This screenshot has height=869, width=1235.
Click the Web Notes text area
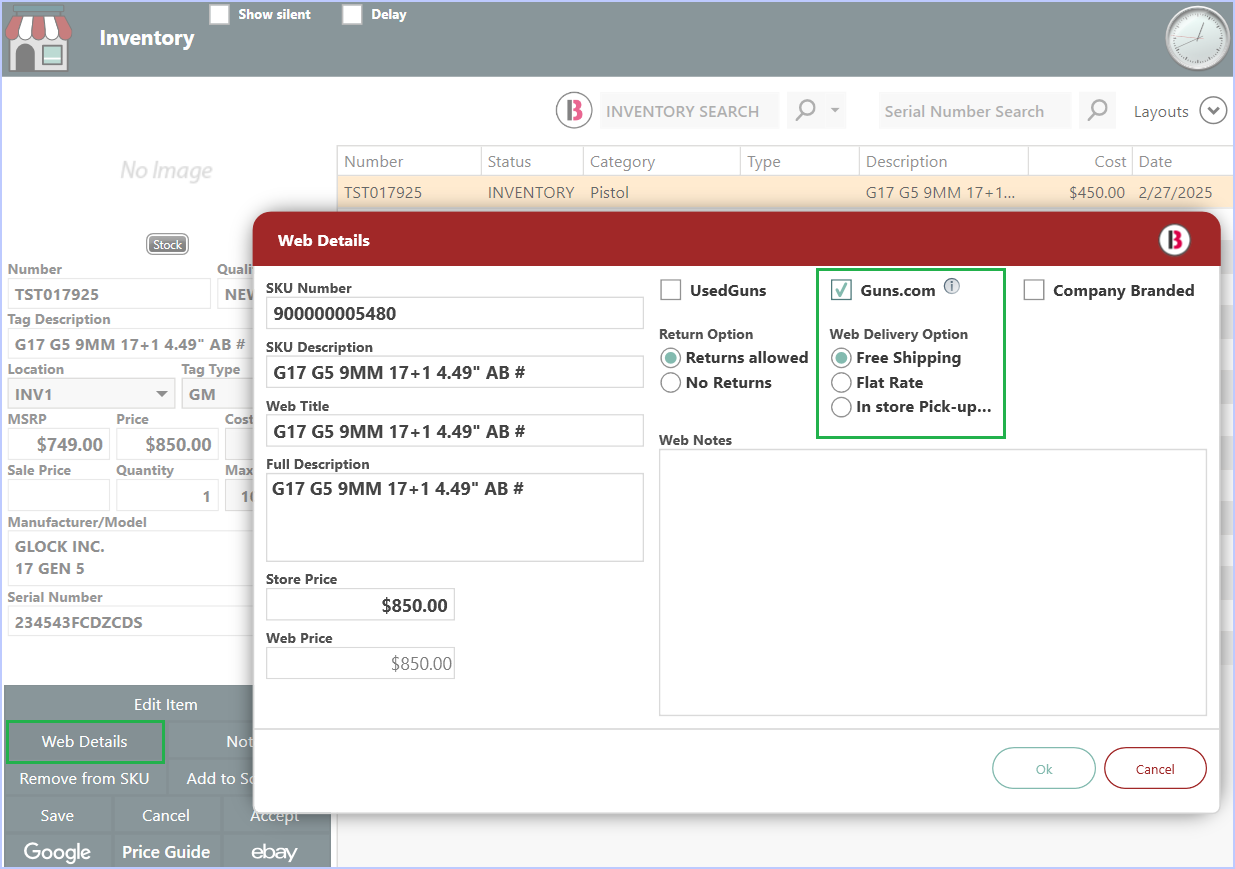pos(933,582)
